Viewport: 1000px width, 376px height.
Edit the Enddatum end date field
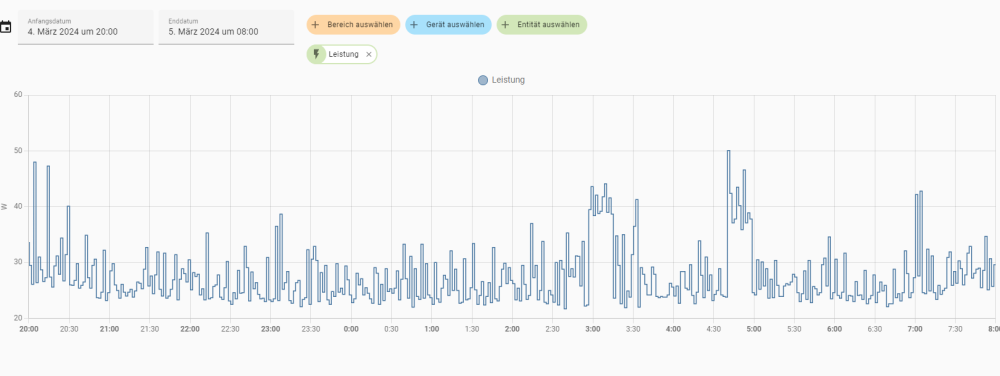[x=226, y=27]
